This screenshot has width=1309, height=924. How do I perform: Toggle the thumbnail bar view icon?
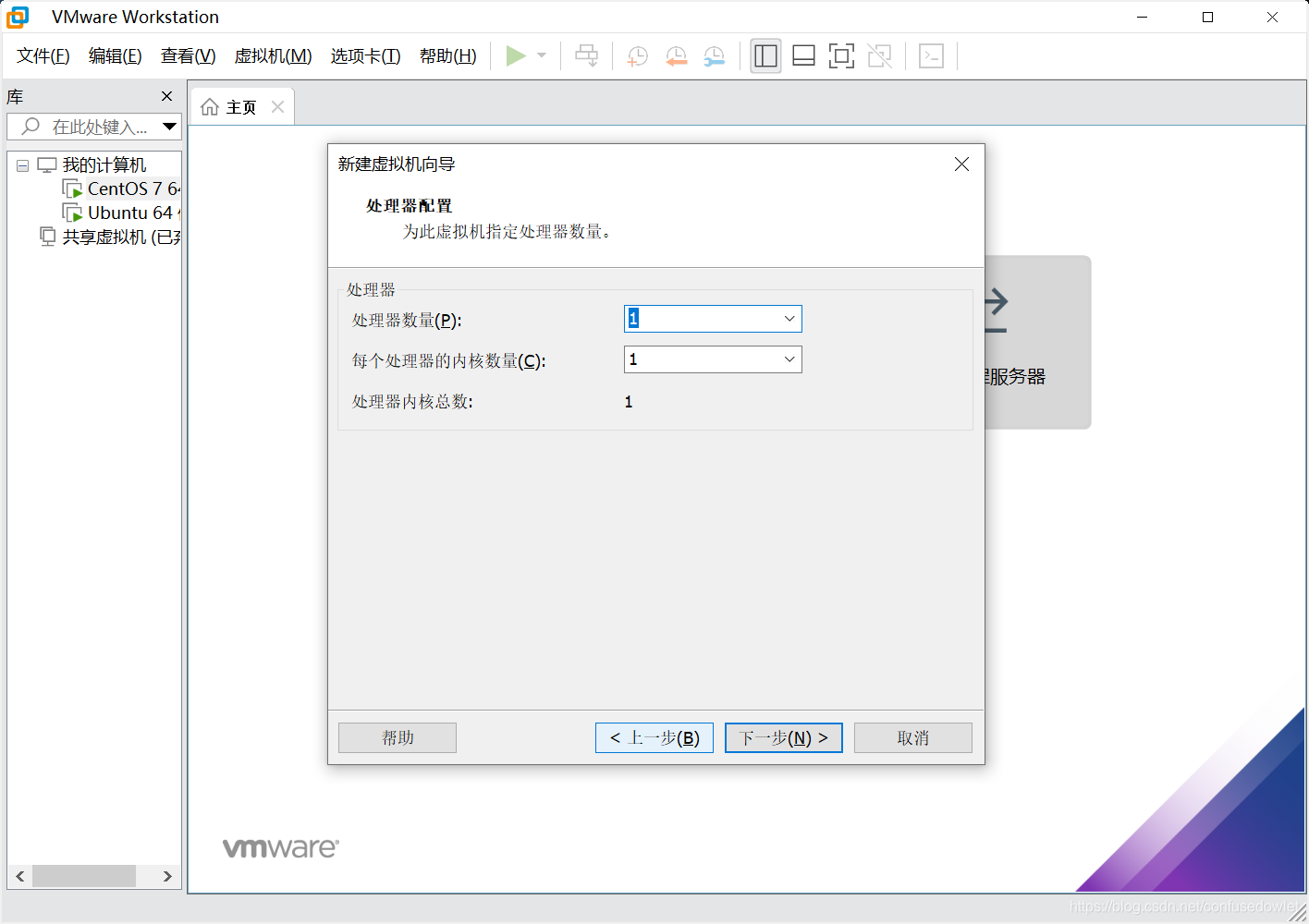click(803, 56)
